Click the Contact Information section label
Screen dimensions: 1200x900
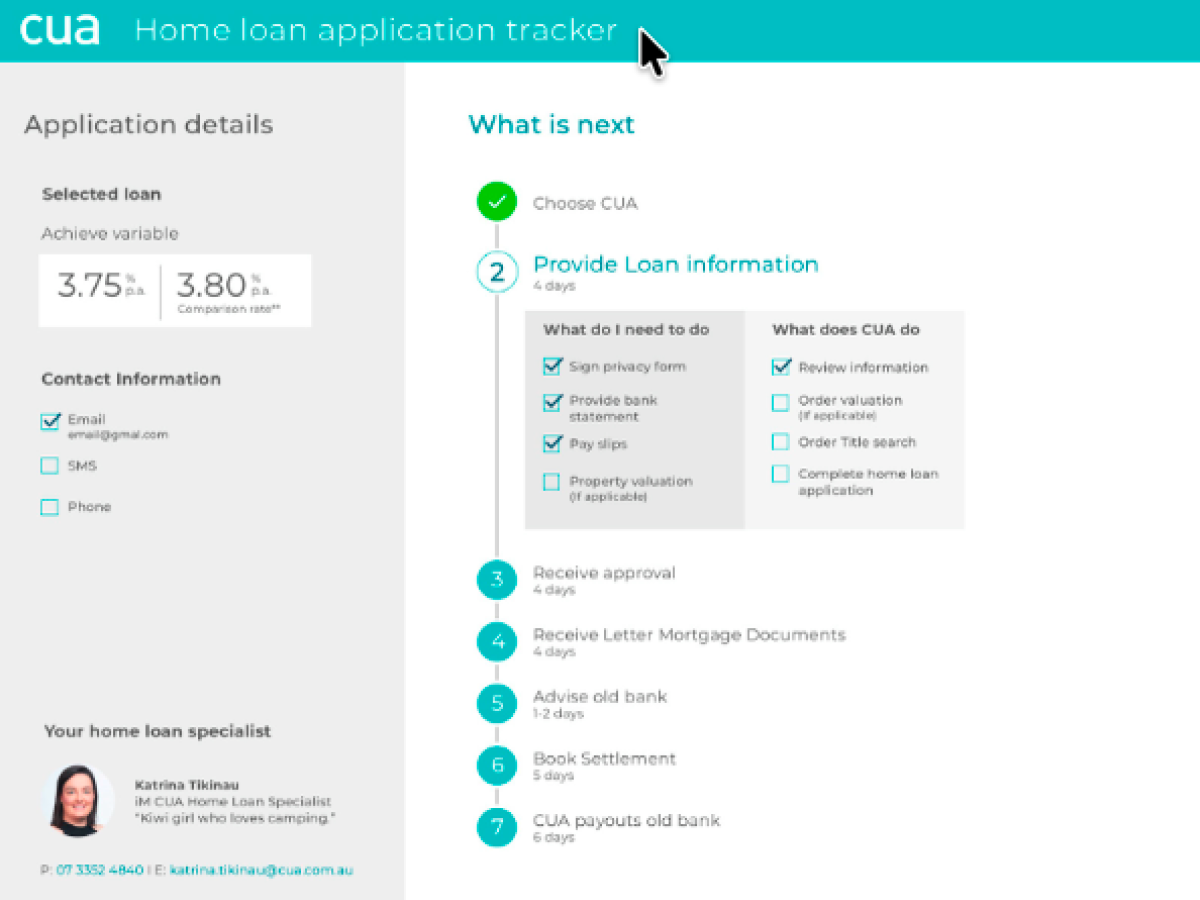click(x=131, y=379)
